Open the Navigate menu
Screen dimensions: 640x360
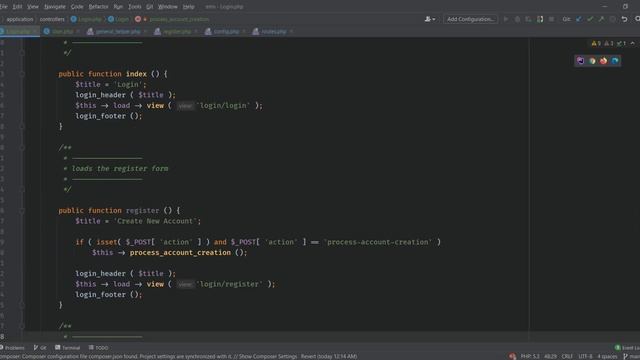pos(55,7)
